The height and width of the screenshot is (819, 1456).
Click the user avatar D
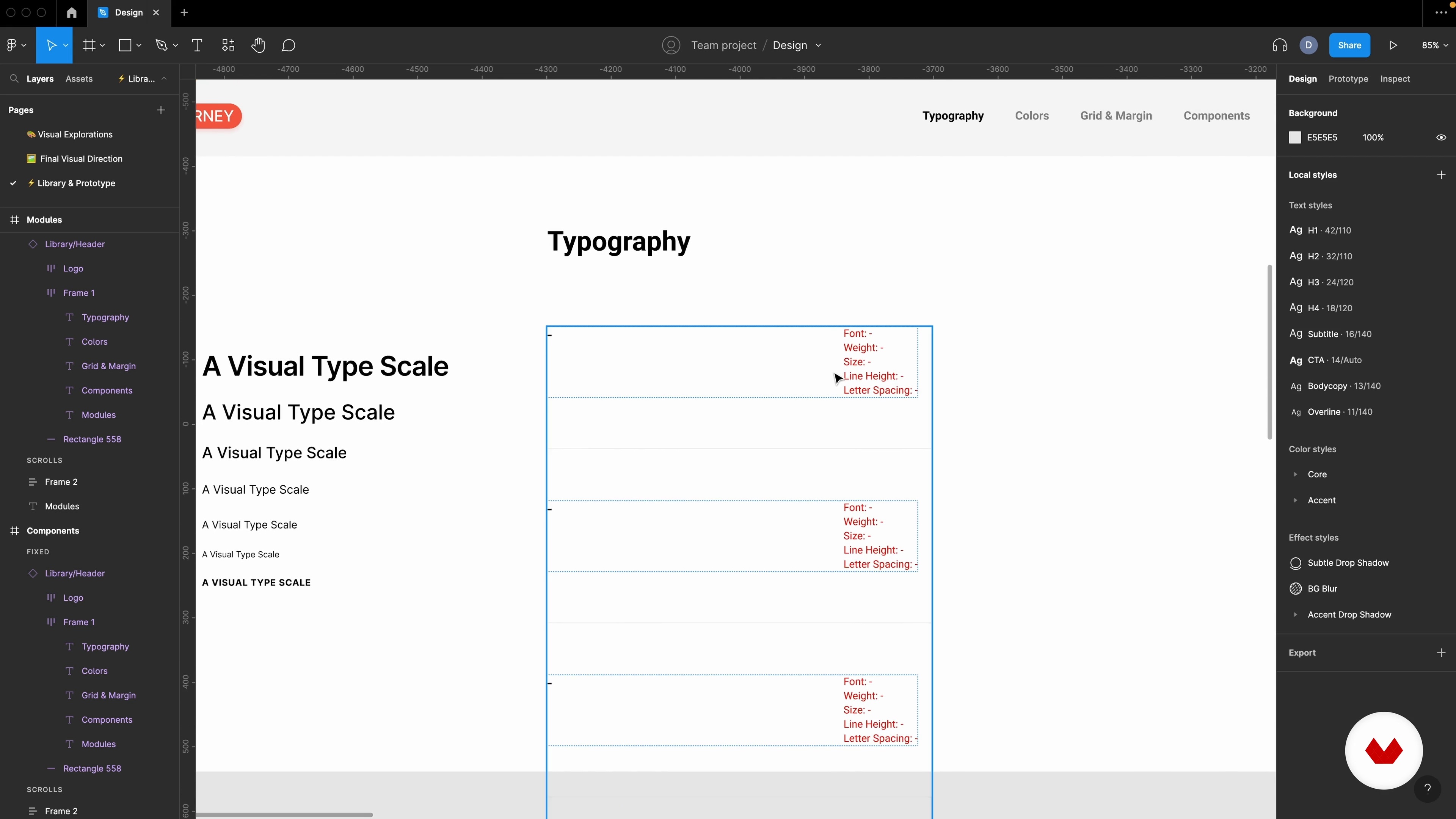1309,45
